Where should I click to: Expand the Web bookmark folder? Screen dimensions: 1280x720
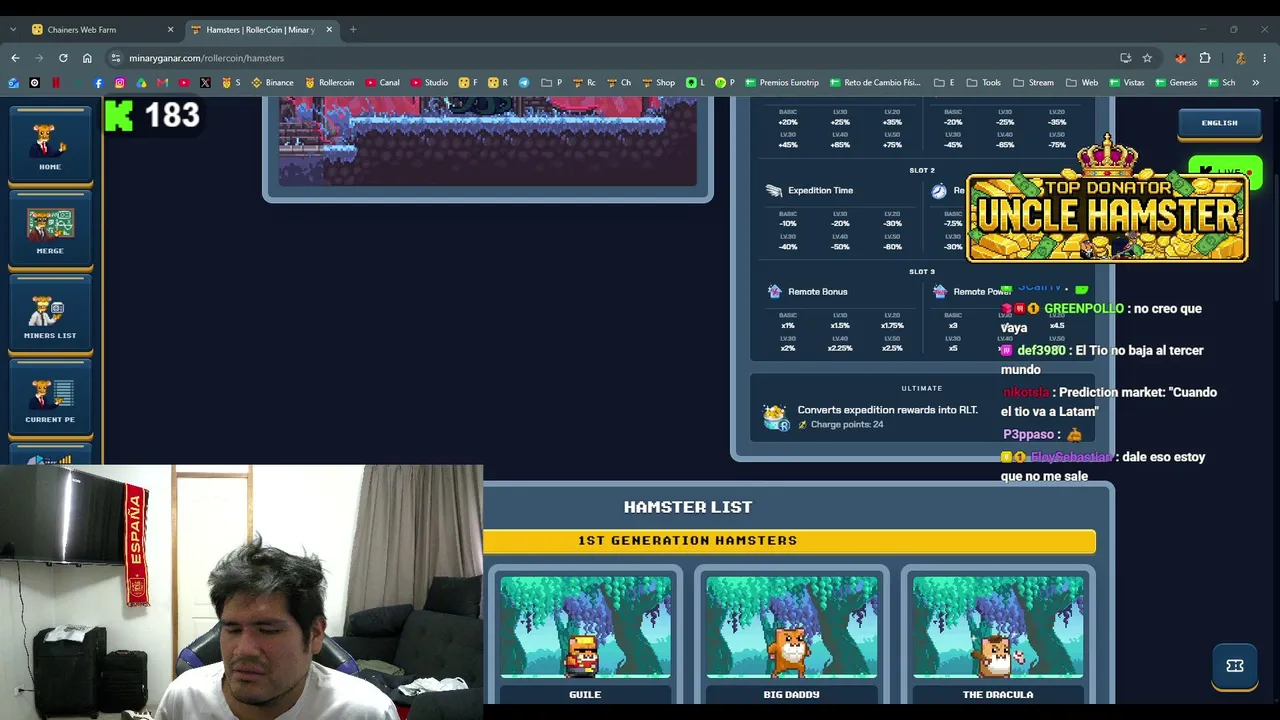(1082, 82)
